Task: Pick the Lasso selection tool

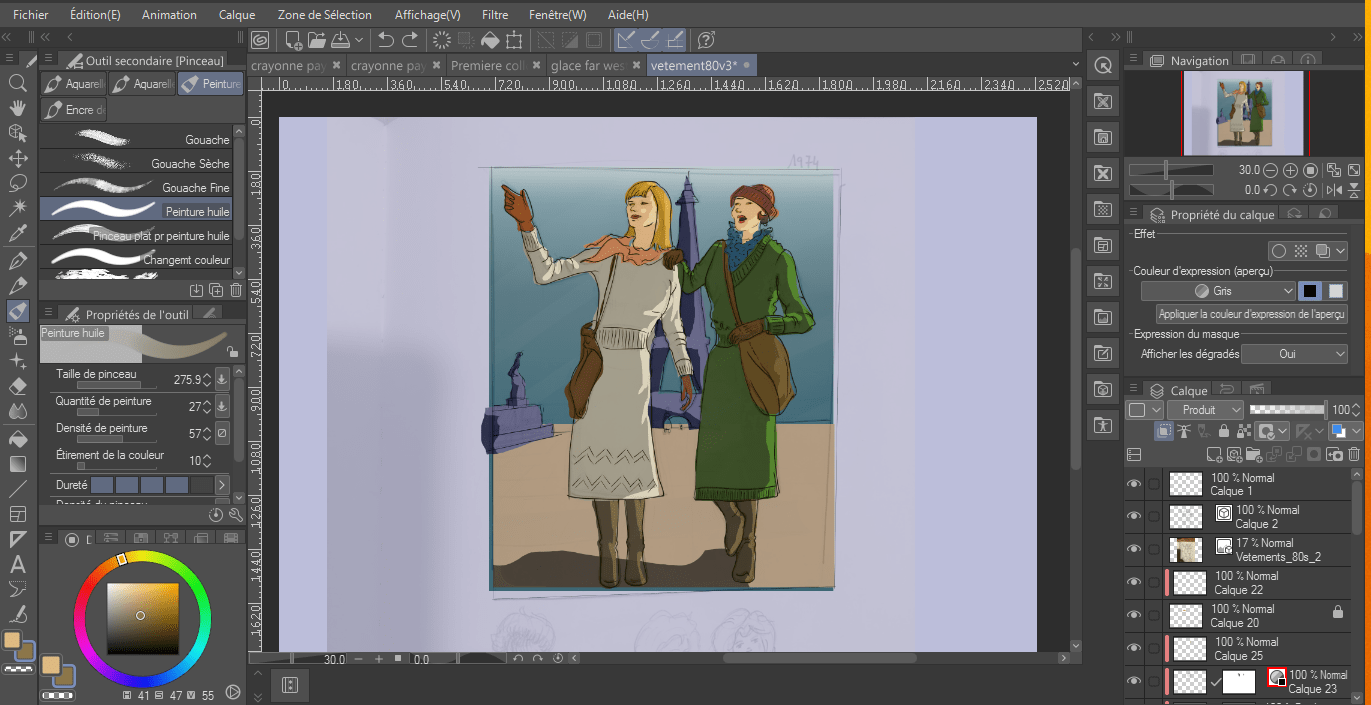Action: coord(17,183)
